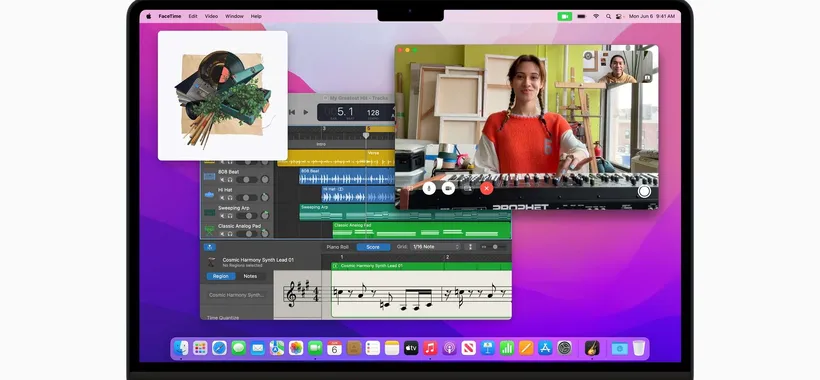Click the FaceTime self-view thumbnail

pos(618,67)
